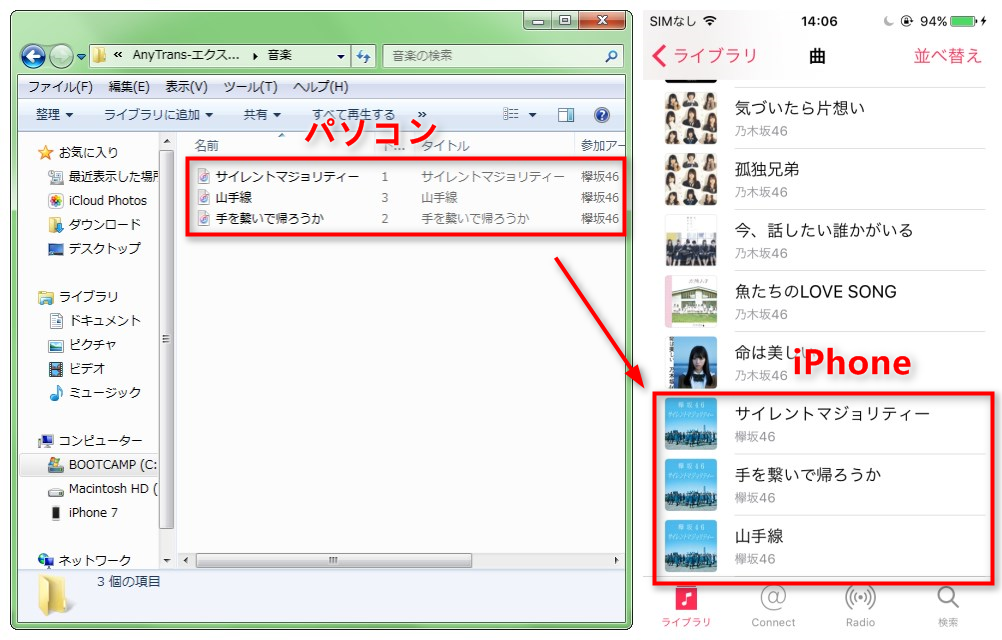Tap song 孤独兄弟 on iPhone
This screenshot has width=1002, height=640.
[x=825, y=179]
